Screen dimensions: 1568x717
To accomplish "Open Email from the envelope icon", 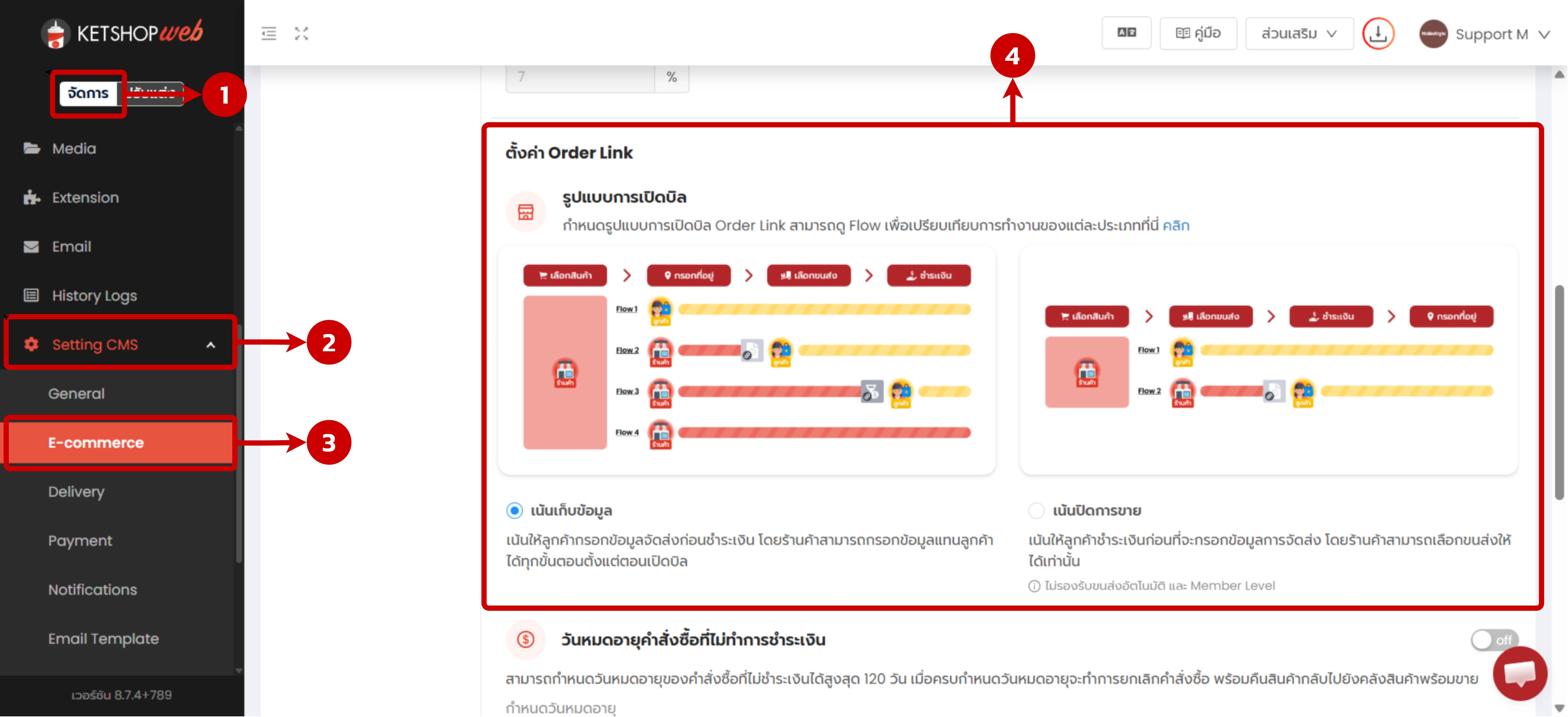I will pos(32,247).
